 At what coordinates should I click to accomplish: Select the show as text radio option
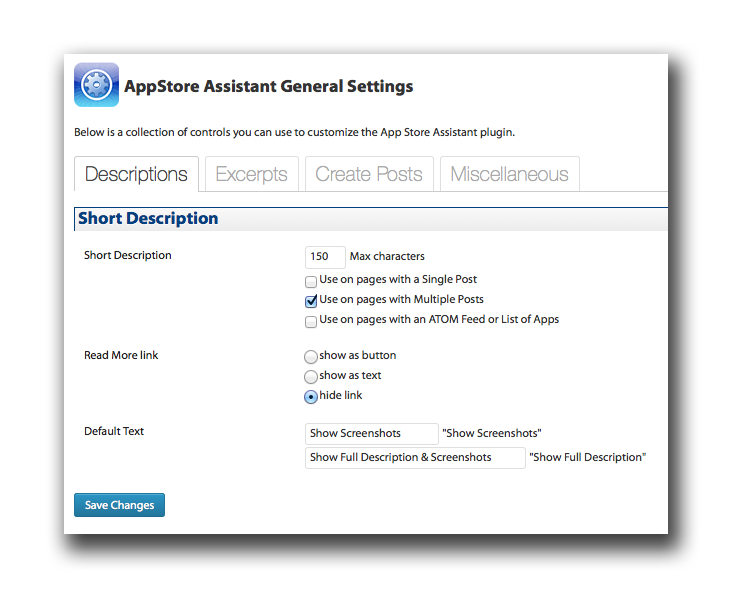[x=311, y=376]
